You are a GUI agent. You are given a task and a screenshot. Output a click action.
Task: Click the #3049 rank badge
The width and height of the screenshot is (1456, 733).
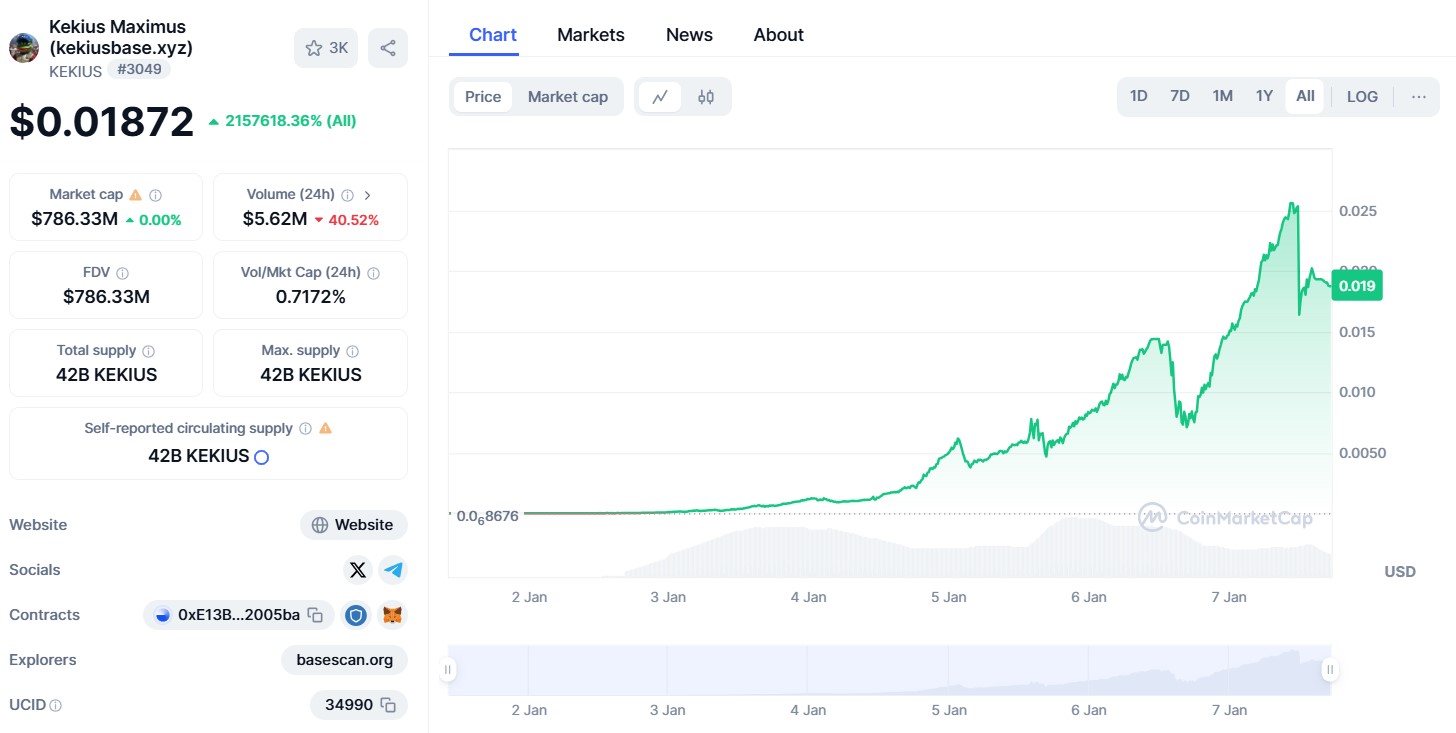click(x=139, y=70)
